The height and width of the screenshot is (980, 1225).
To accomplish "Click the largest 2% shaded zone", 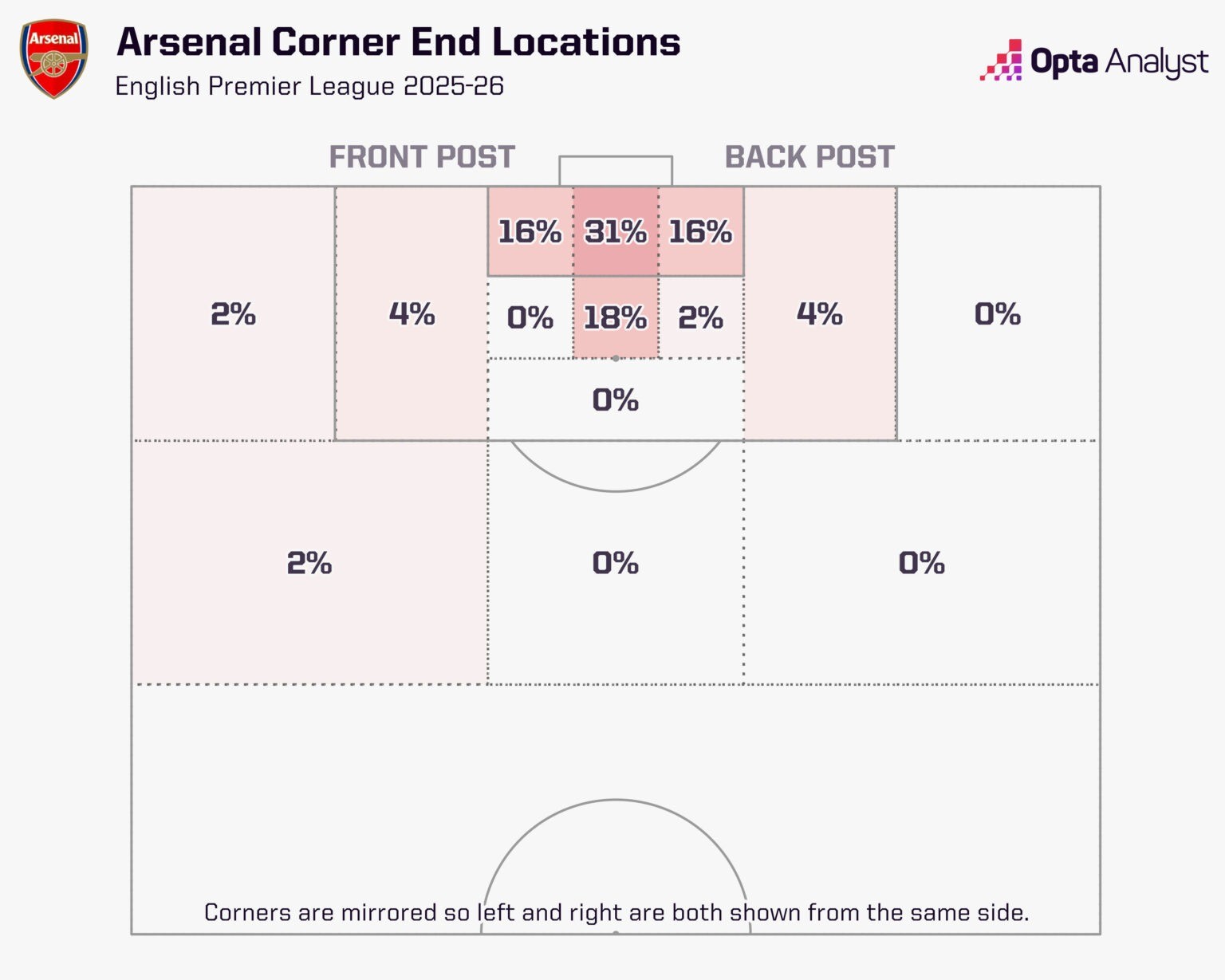I will click(309, 563).
